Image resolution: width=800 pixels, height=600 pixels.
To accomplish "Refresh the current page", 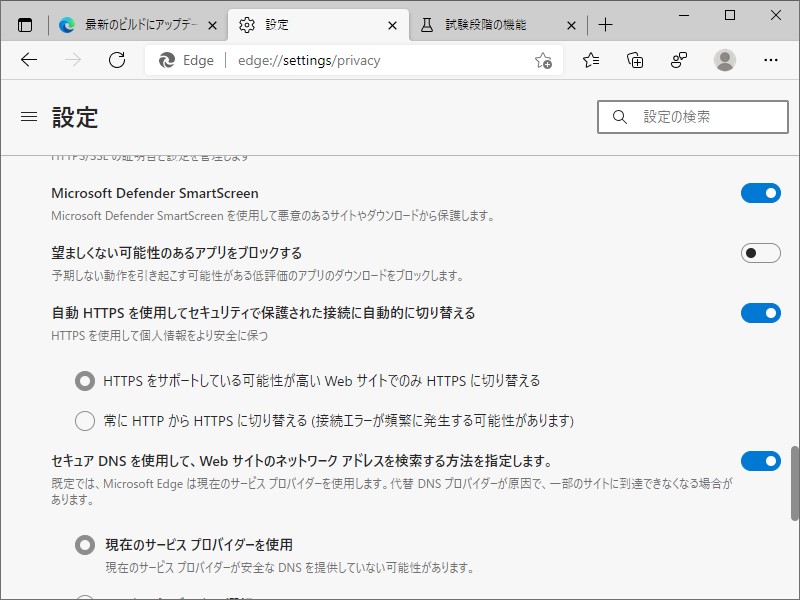I will 117,60.
